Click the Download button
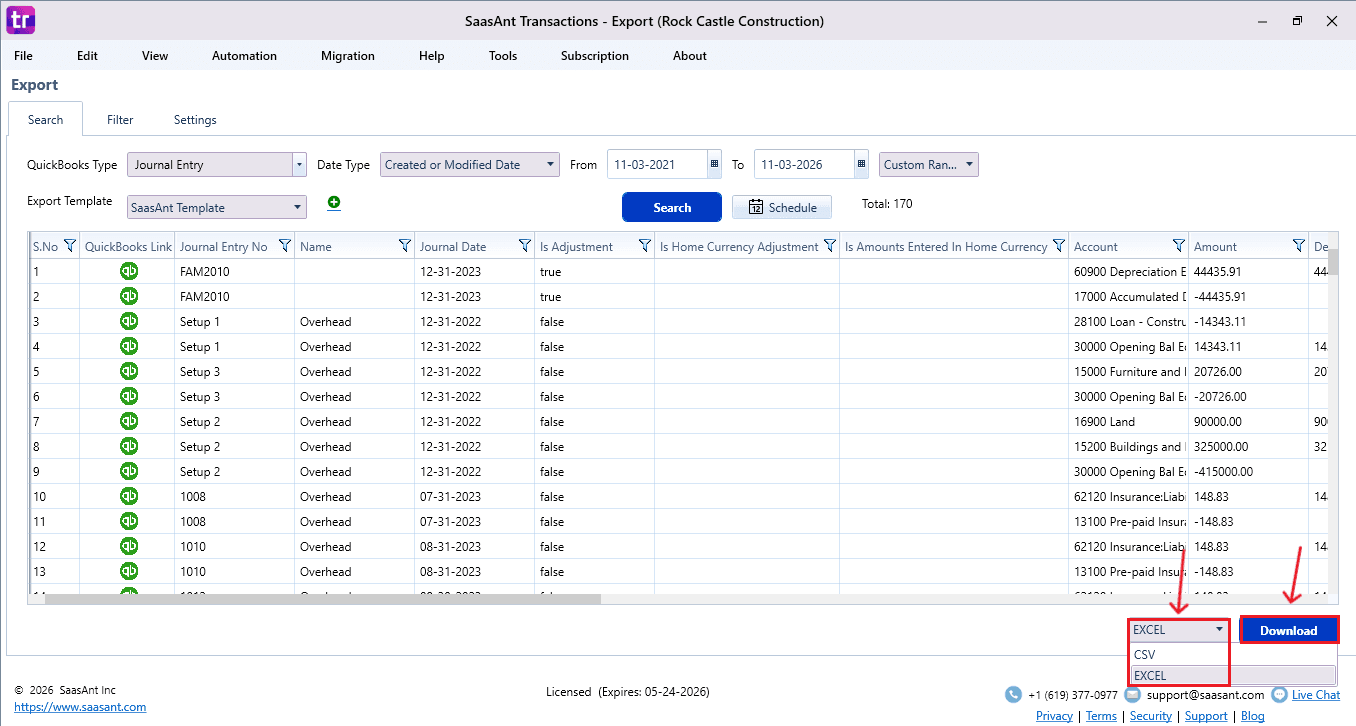 (1288, 630)
